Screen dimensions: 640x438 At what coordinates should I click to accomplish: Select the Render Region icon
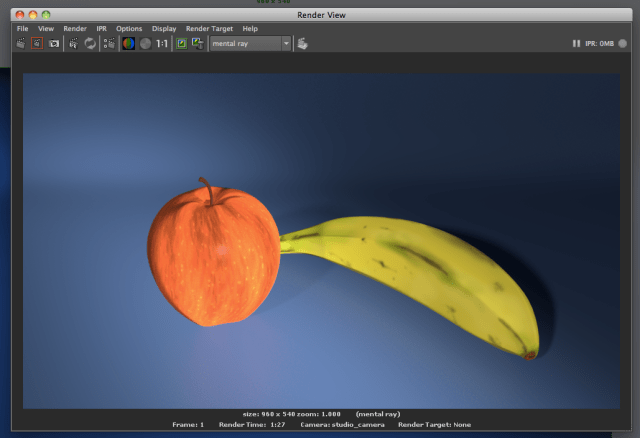37,44
